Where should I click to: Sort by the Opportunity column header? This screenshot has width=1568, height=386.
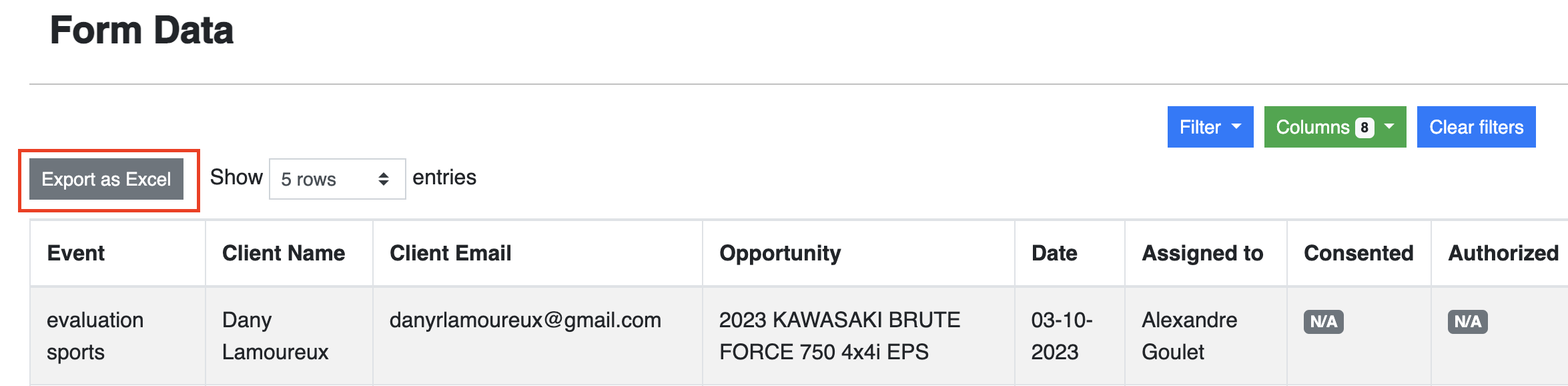click(x=780, y=253)
